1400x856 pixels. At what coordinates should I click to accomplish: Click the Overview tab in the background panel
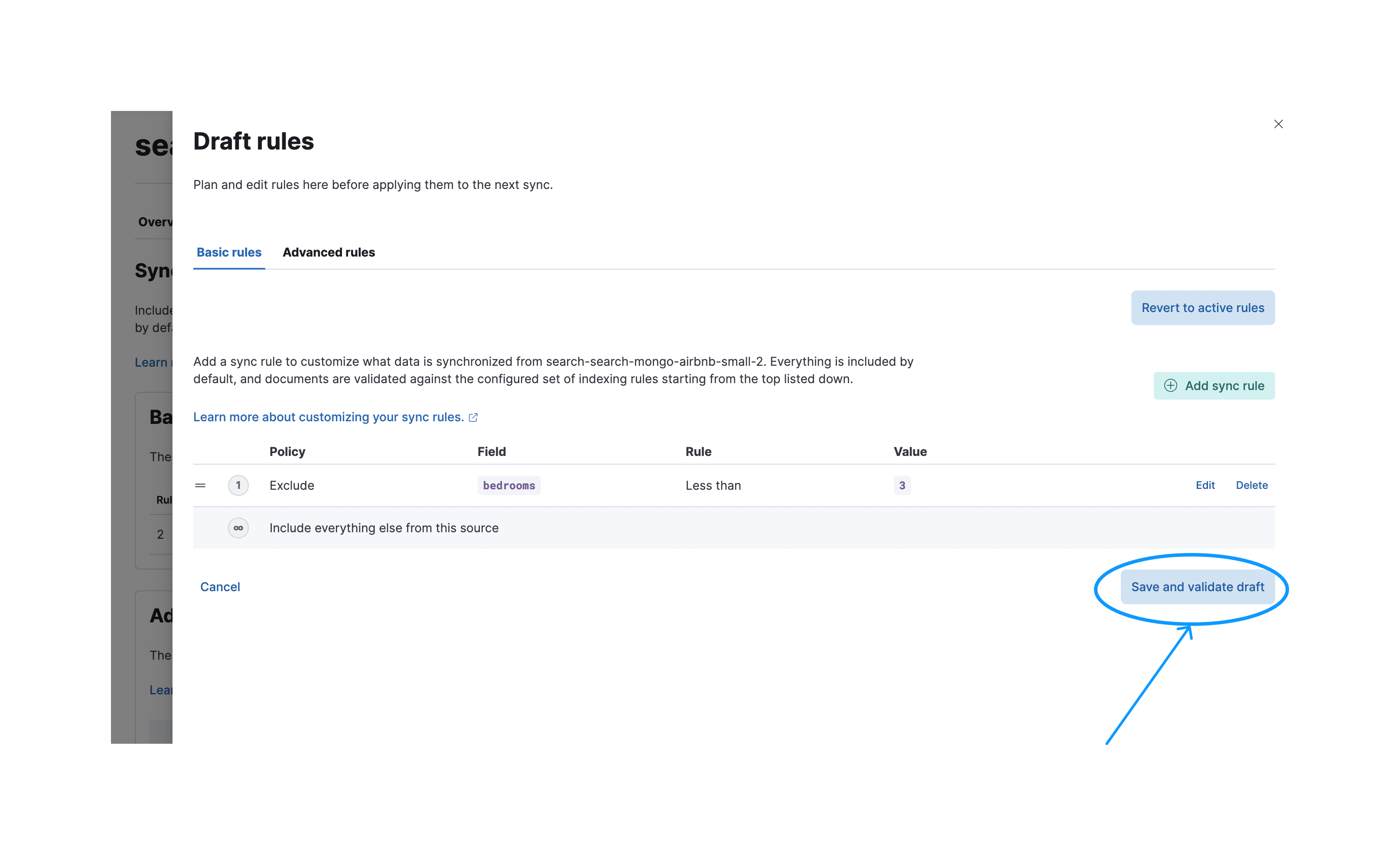[x=157, y=221]
